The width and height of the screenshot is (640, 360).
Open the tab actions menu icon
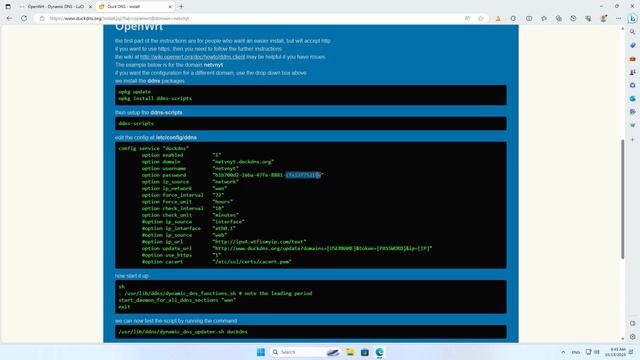pyautogui.click(x=8, y=7)
